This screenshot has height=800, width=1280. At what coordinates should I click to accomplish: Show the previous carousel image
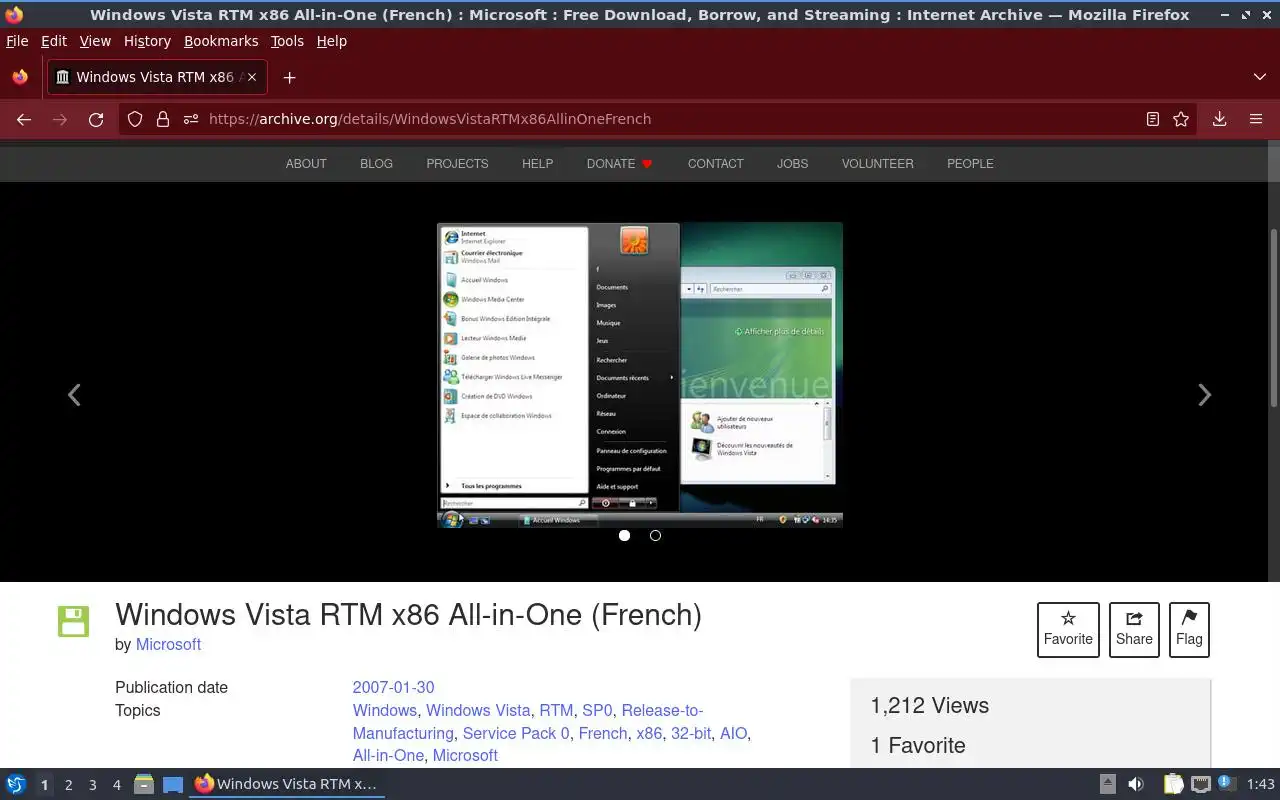coord(74,395)
